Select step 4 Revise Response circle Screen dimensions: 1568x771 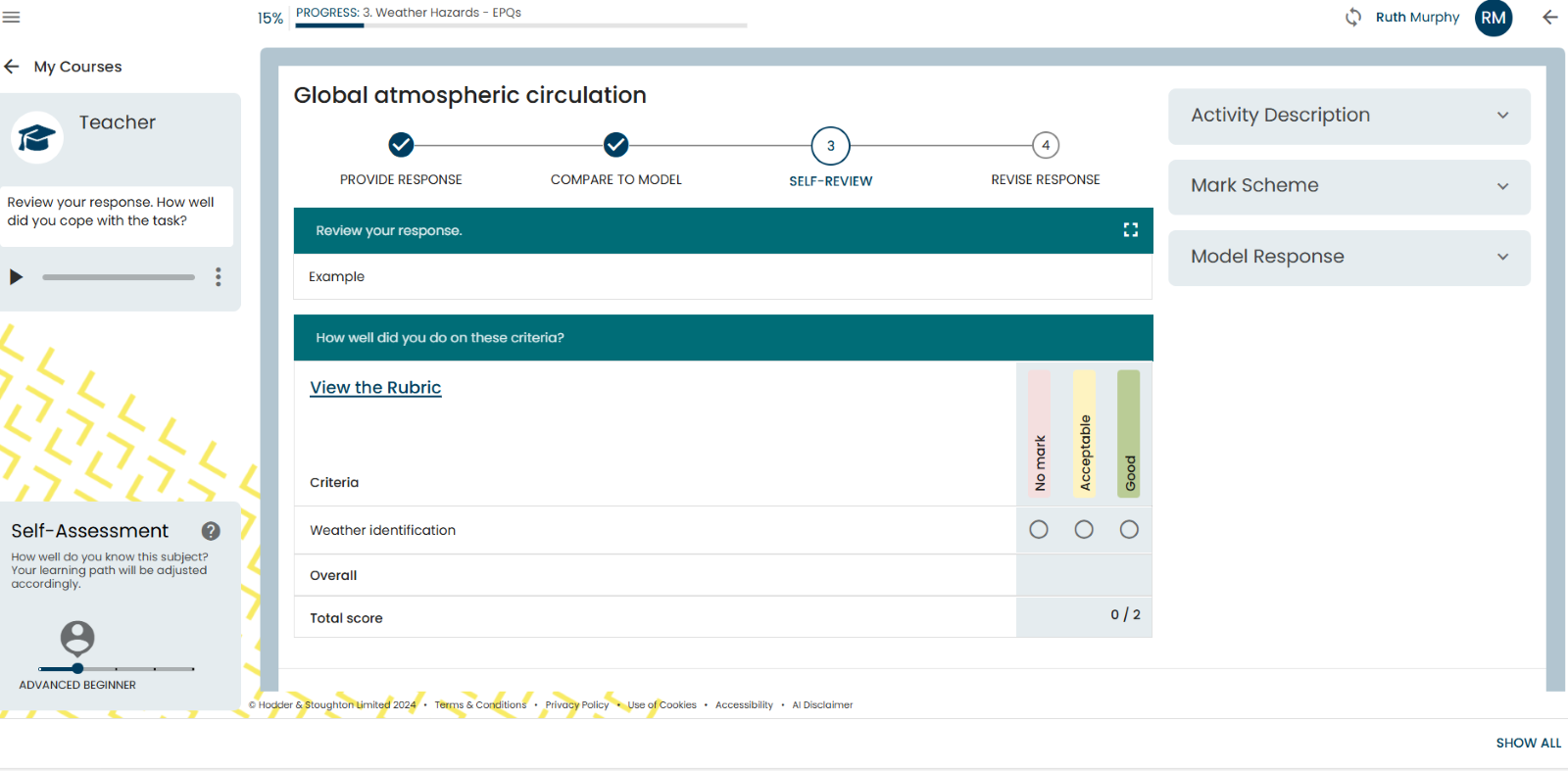[x=1046, y=145]
